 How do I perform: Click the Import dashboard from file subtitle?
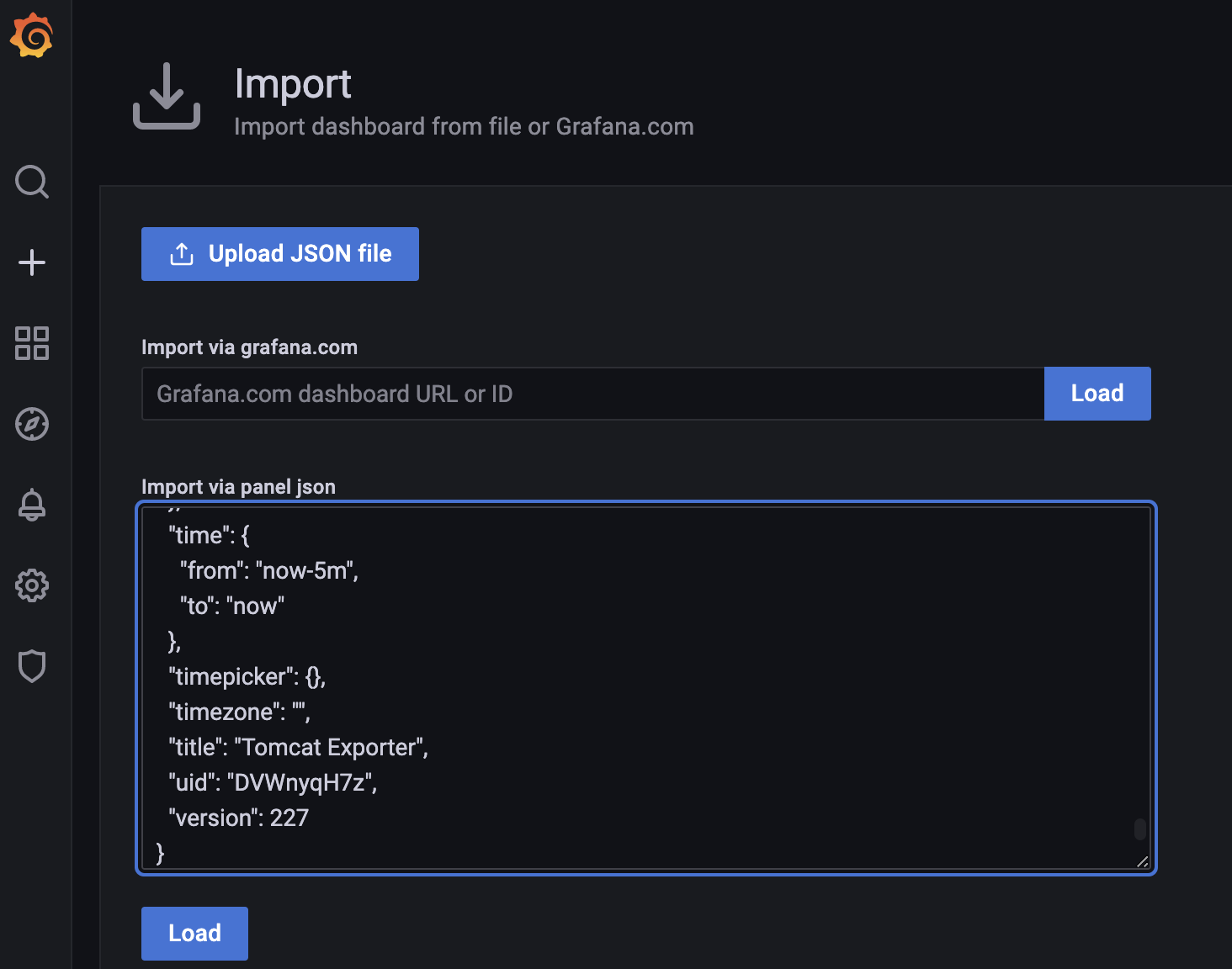(x=464, y=126)
